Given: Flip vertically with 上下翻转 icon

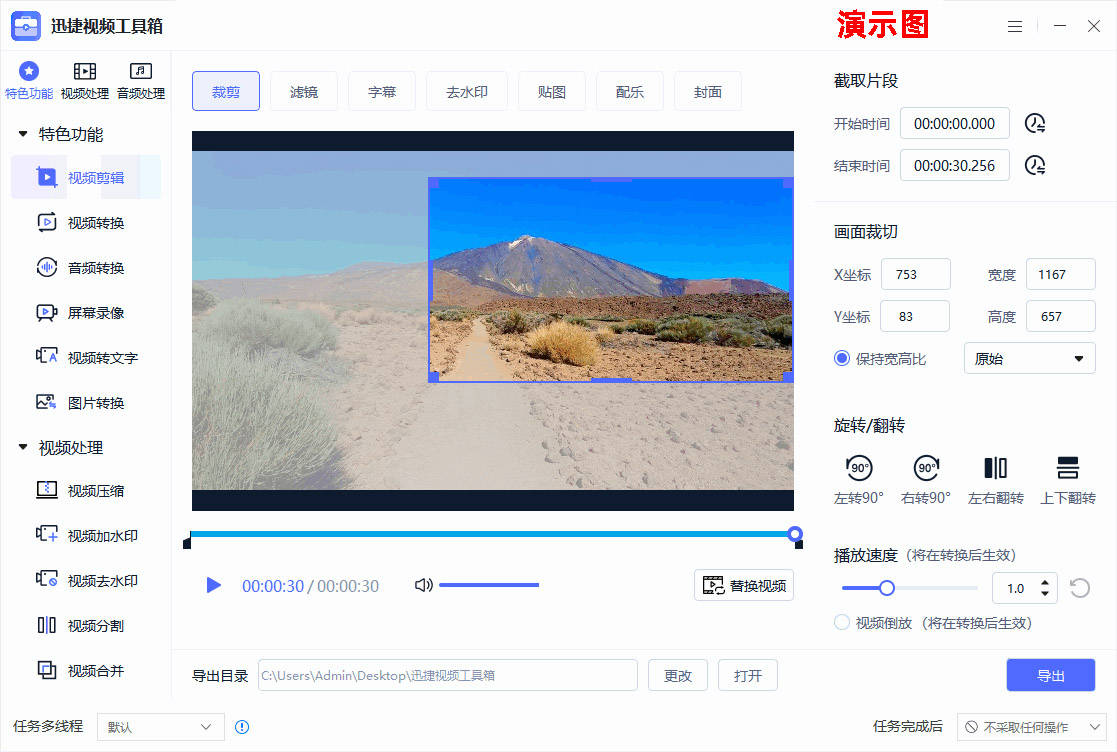Looking at the screenshot, I should click(x=1067, y=468).
